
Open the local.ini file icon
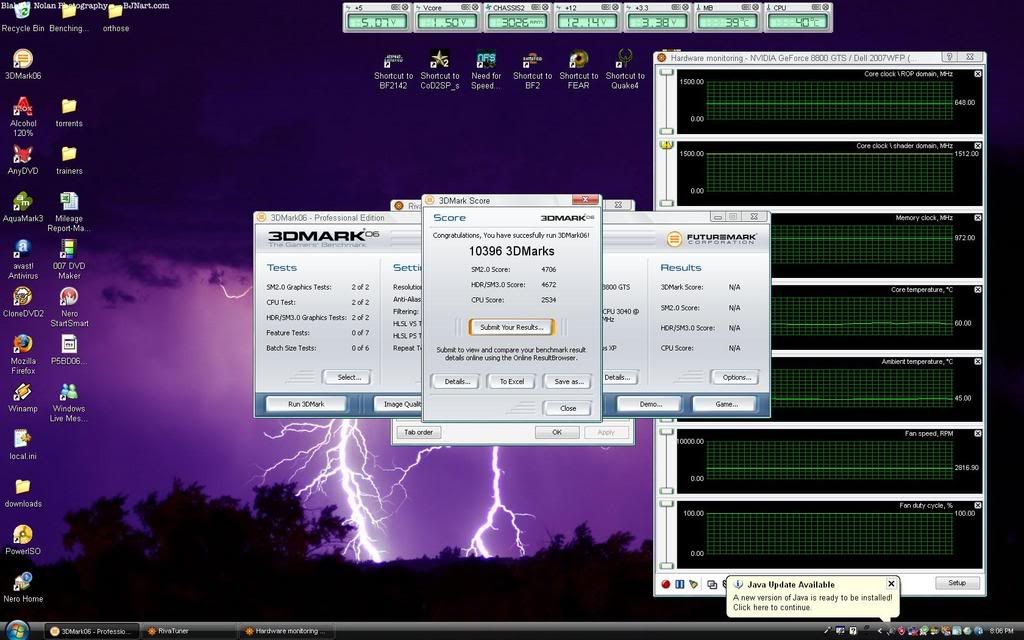coord(23,445)
